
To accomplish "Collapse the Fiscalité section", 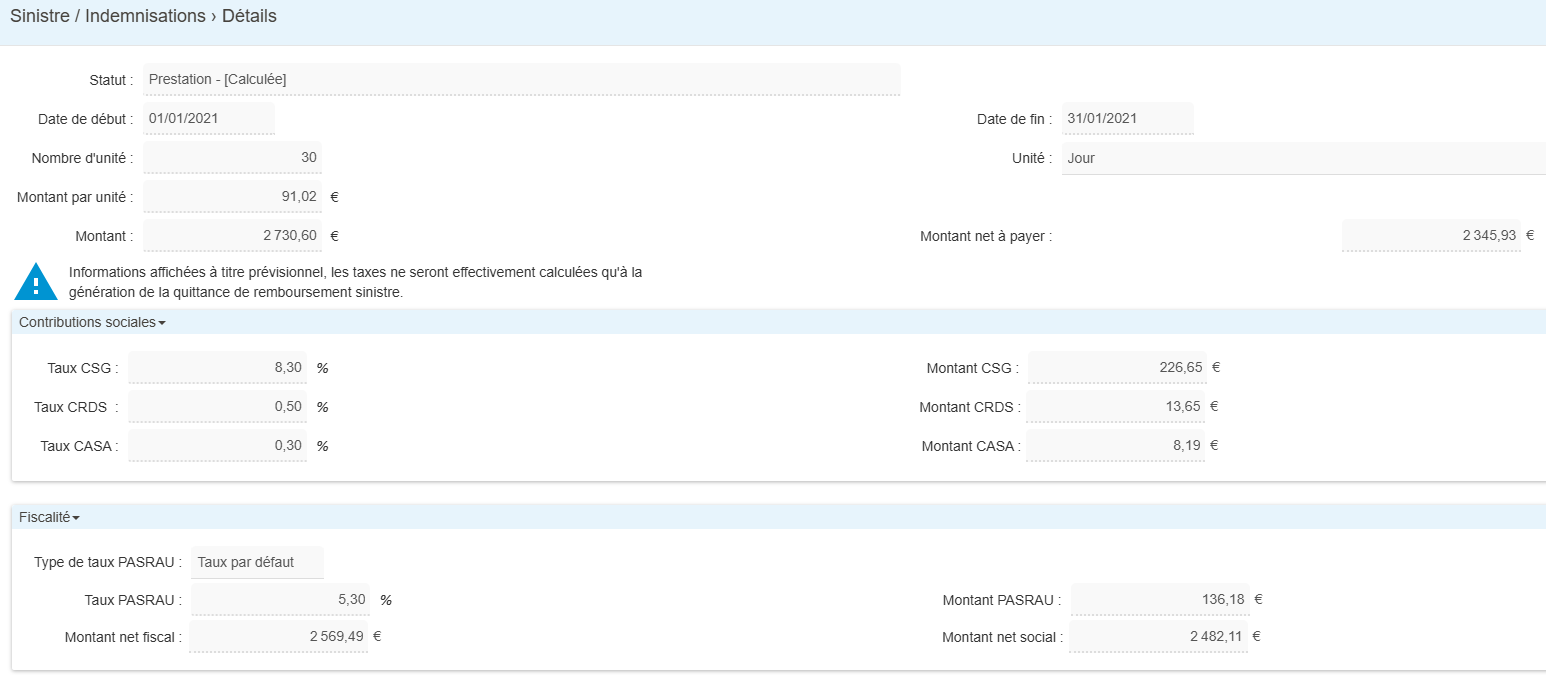I will (49, 518).
